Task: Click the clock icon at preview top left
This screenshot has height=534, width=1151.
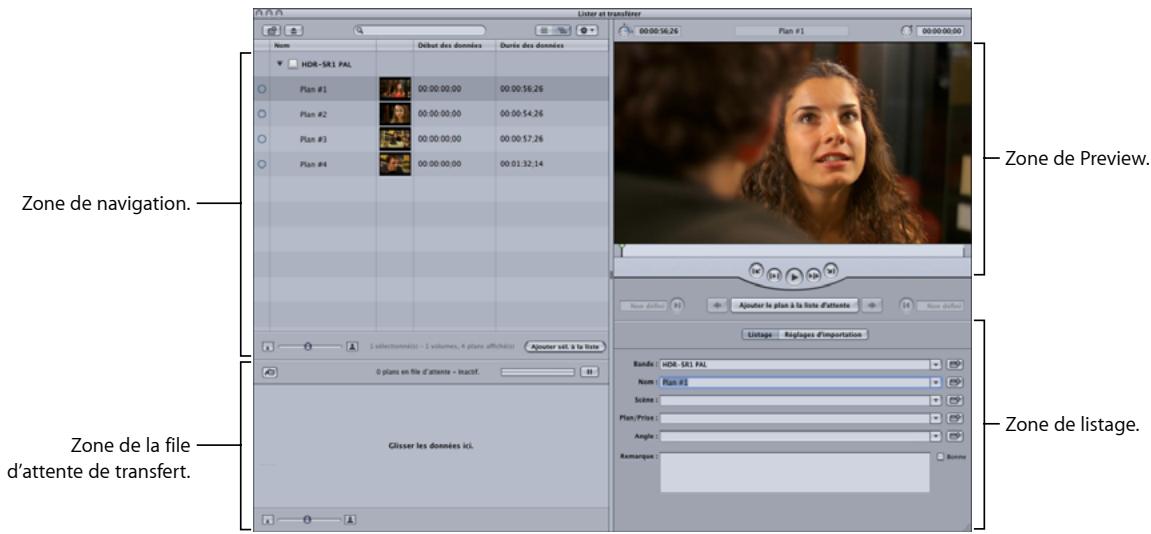Action: (x=625, y=31)
